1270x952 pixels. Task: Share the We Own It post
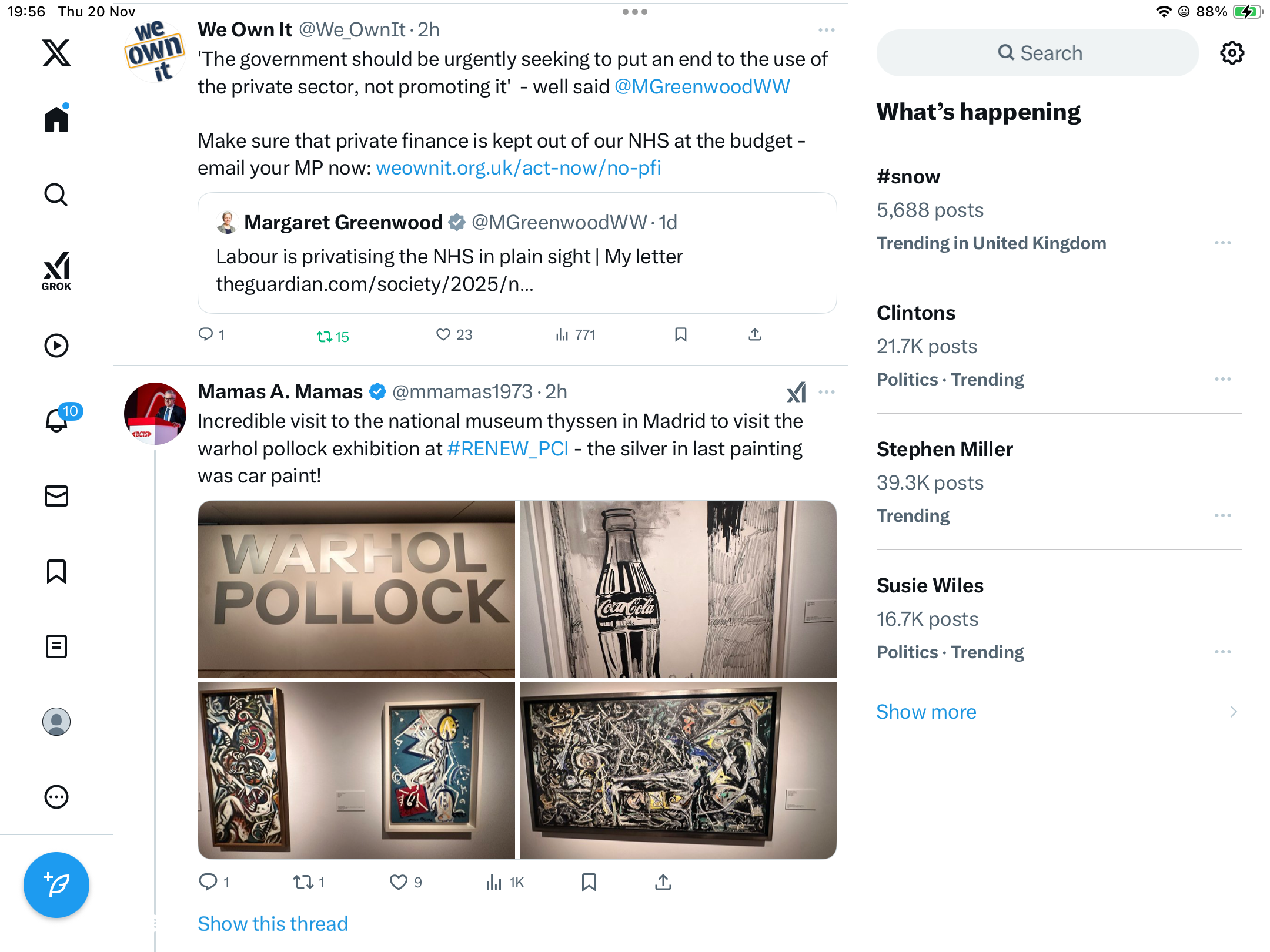click(755, 335)
